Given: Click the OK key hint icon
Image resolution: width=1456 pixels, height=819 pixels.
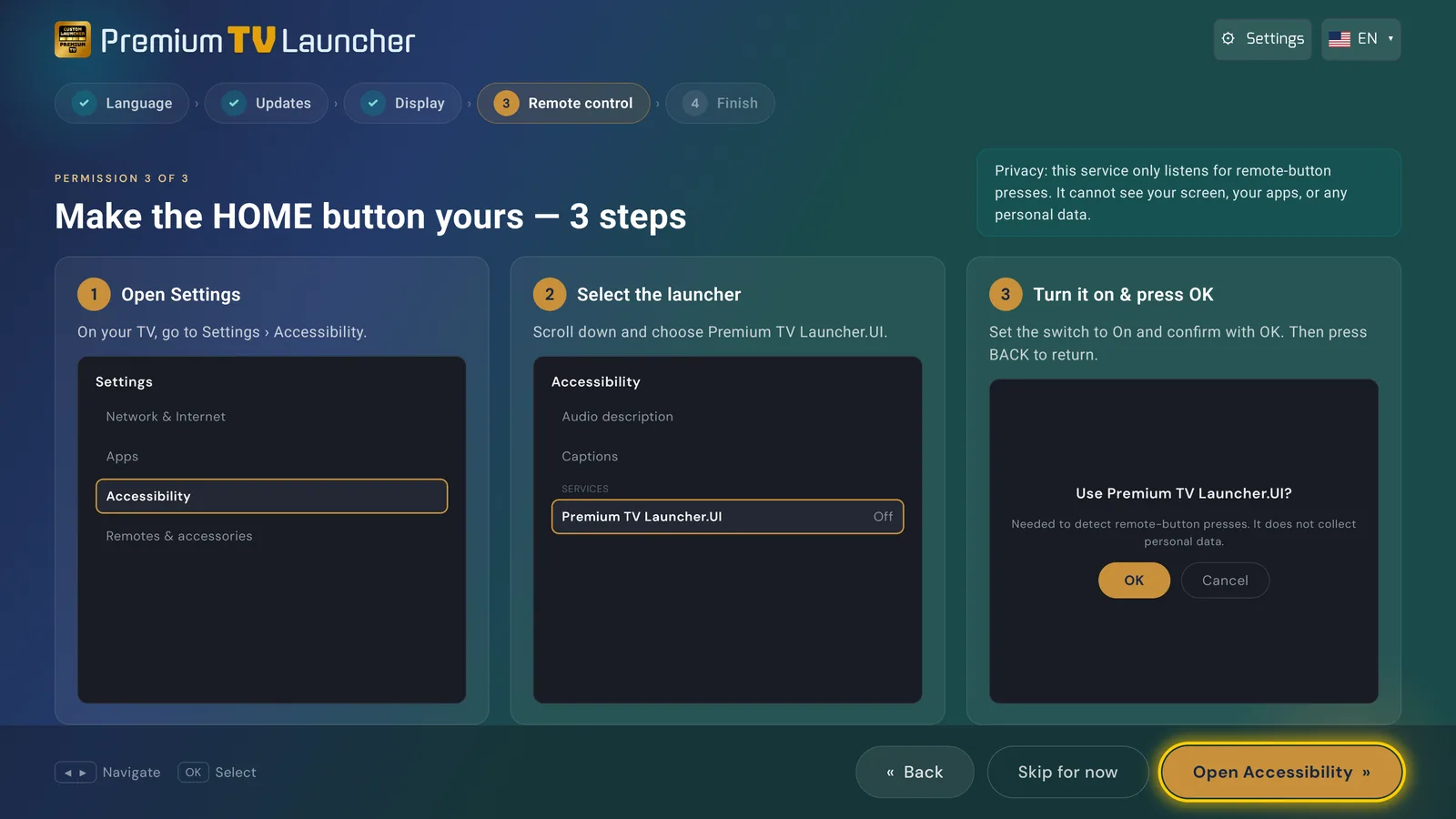Looking at the screenshot, I should coord(193,773).
